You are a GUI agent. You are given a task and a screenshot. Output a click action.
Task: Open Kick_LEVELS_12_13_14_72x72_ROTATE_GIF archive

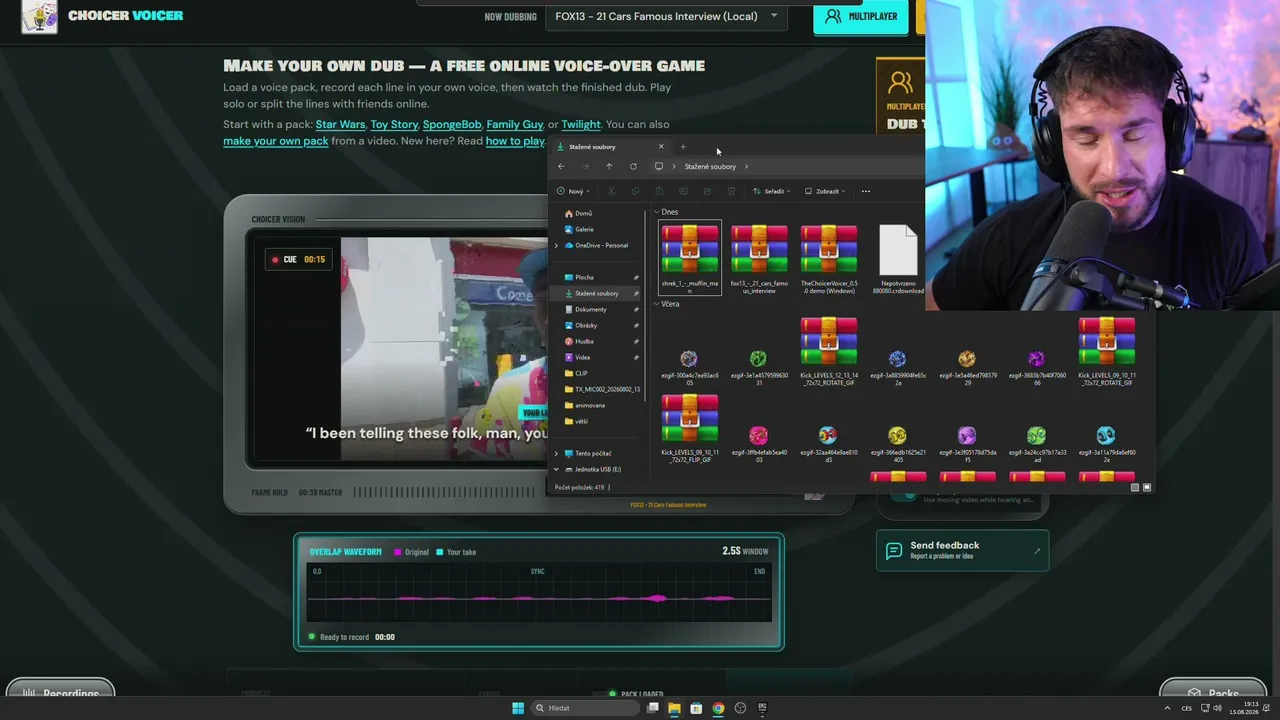[x=829, y=351]
